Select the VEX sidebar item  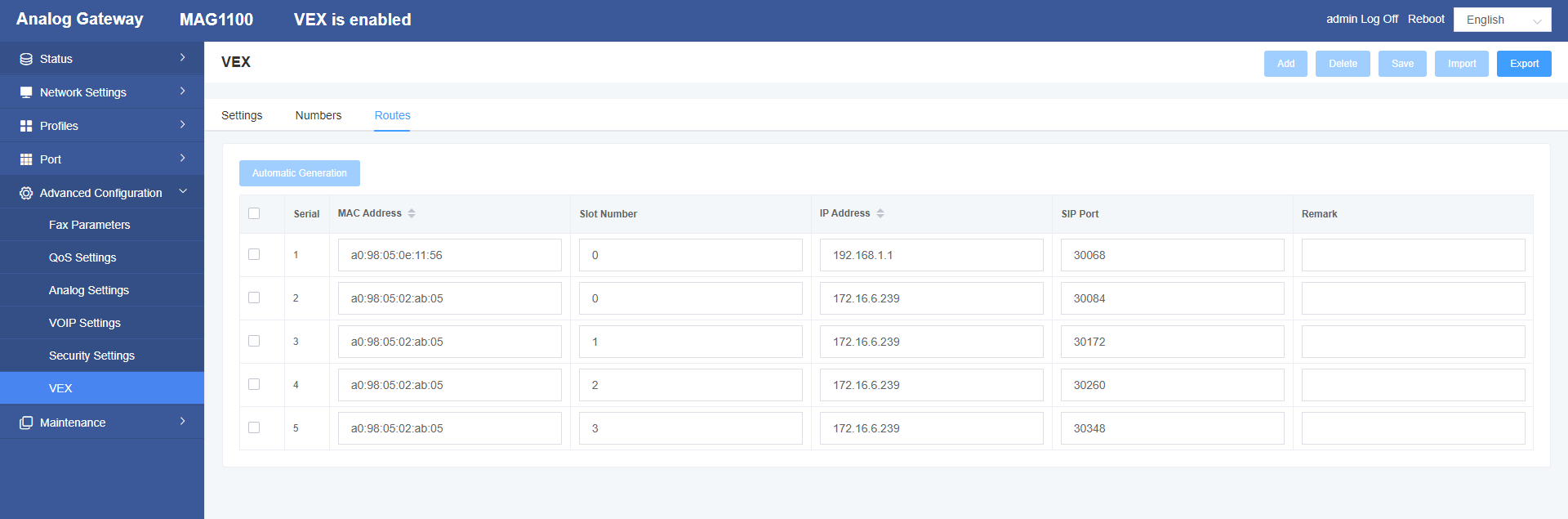[102, 388]
